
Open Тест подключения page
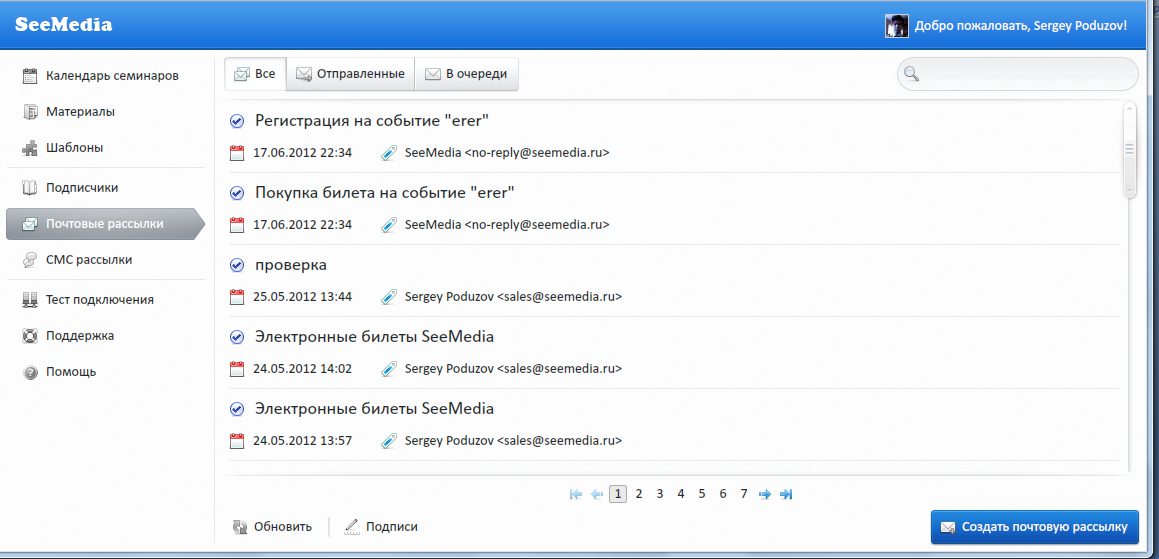pyautogui.click(x=88, y=299)
